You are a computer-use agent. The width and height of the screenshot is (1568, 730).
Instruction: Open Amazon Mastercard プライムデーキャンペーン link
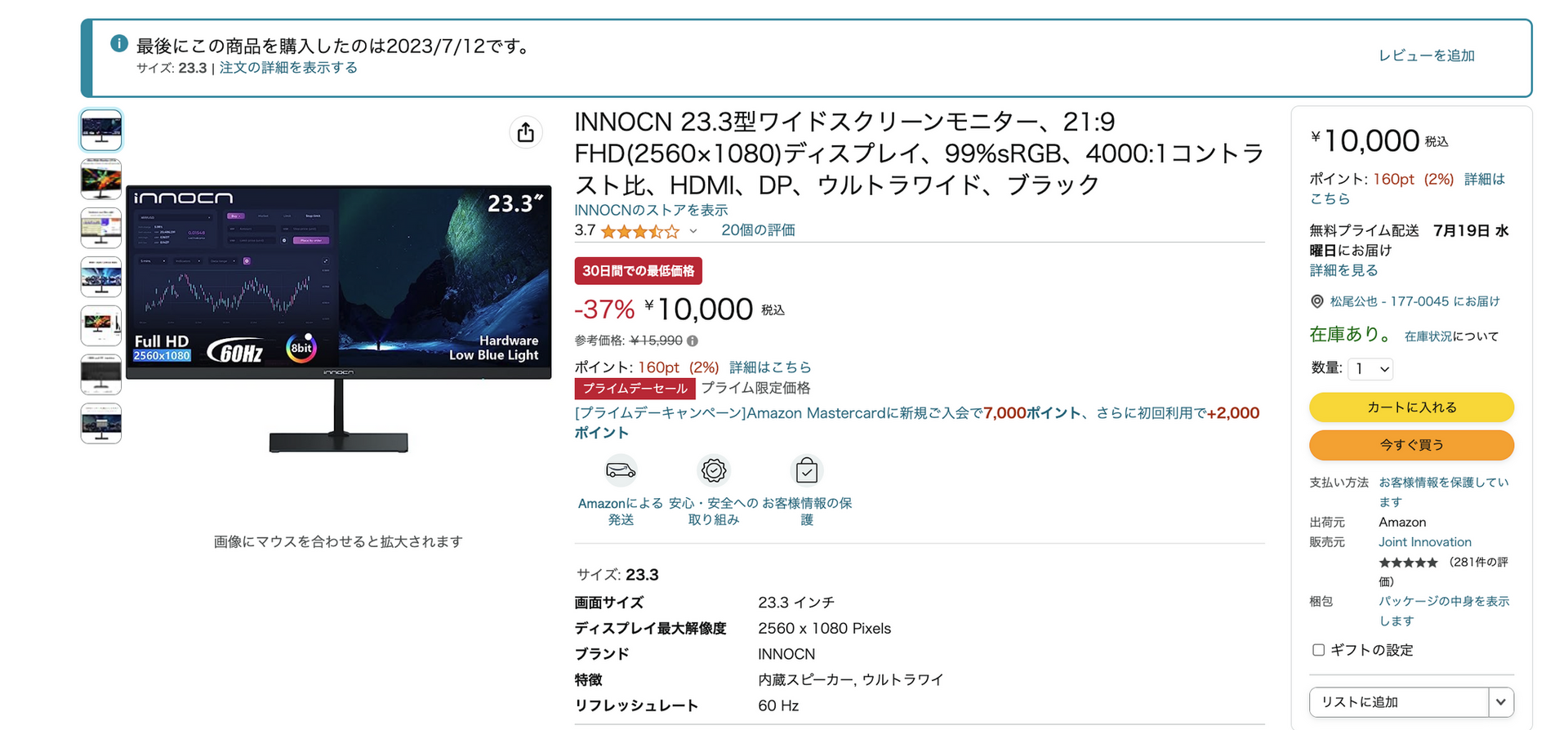[917, 422]
